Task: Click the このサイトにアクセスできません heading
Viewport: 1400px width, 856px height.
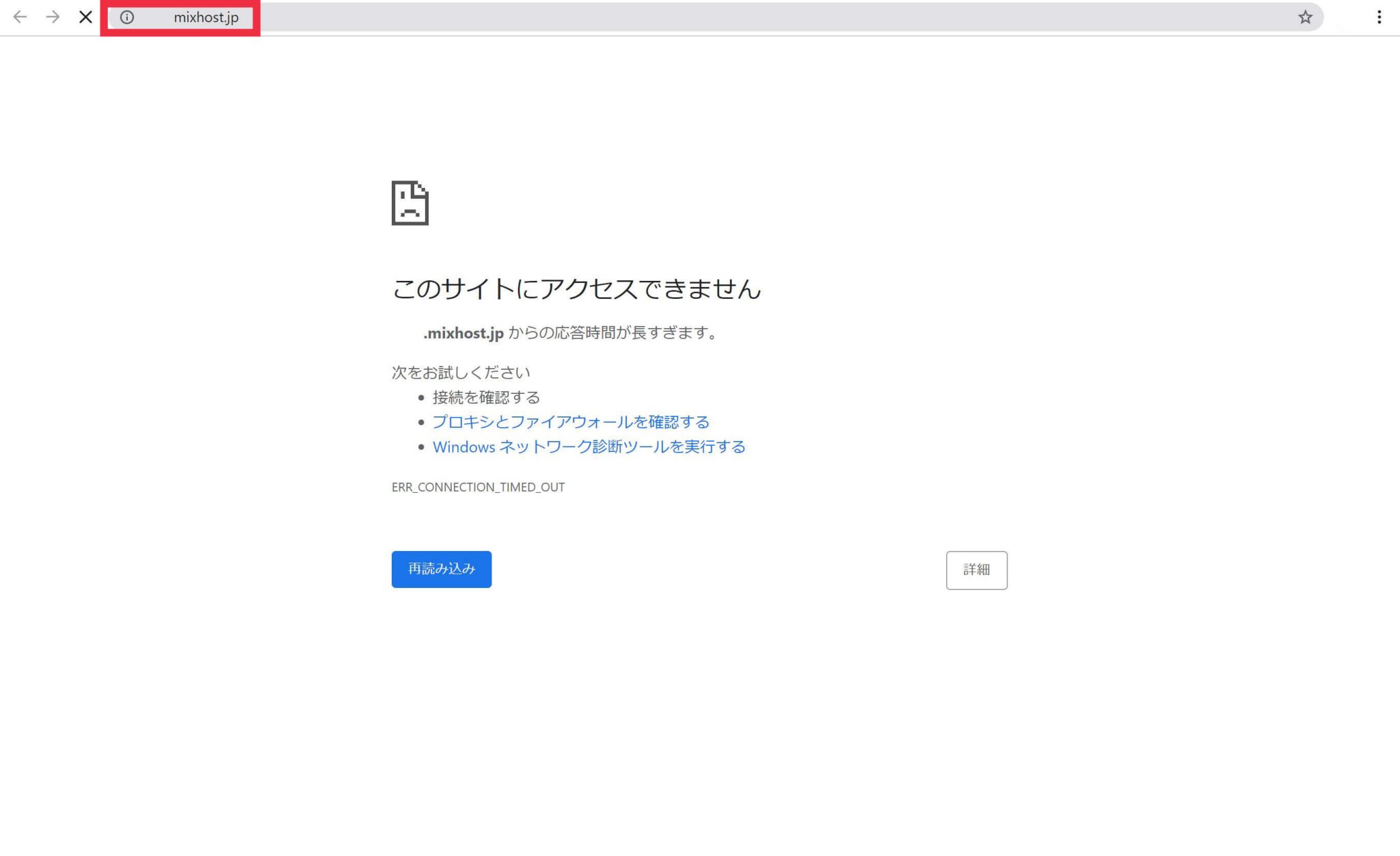Action: [576, 289]
